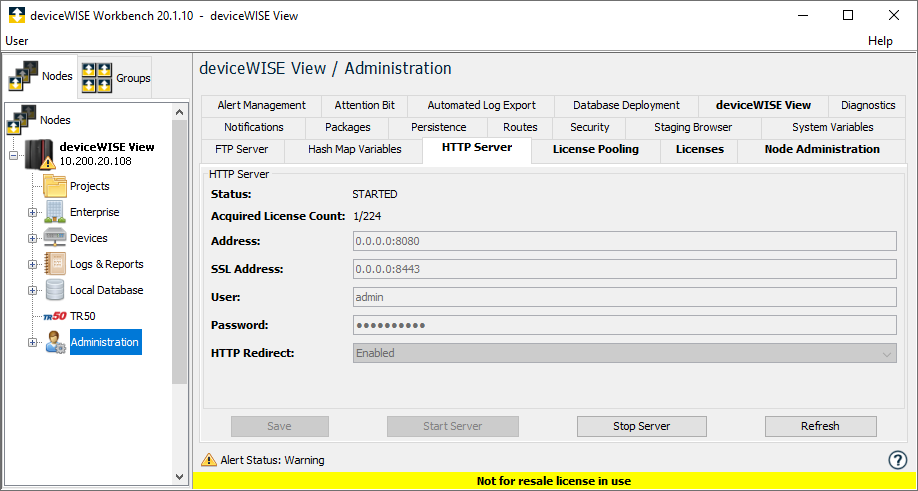Click the Password input field
The width and height of the screenshot is (918, 491).
625,325
